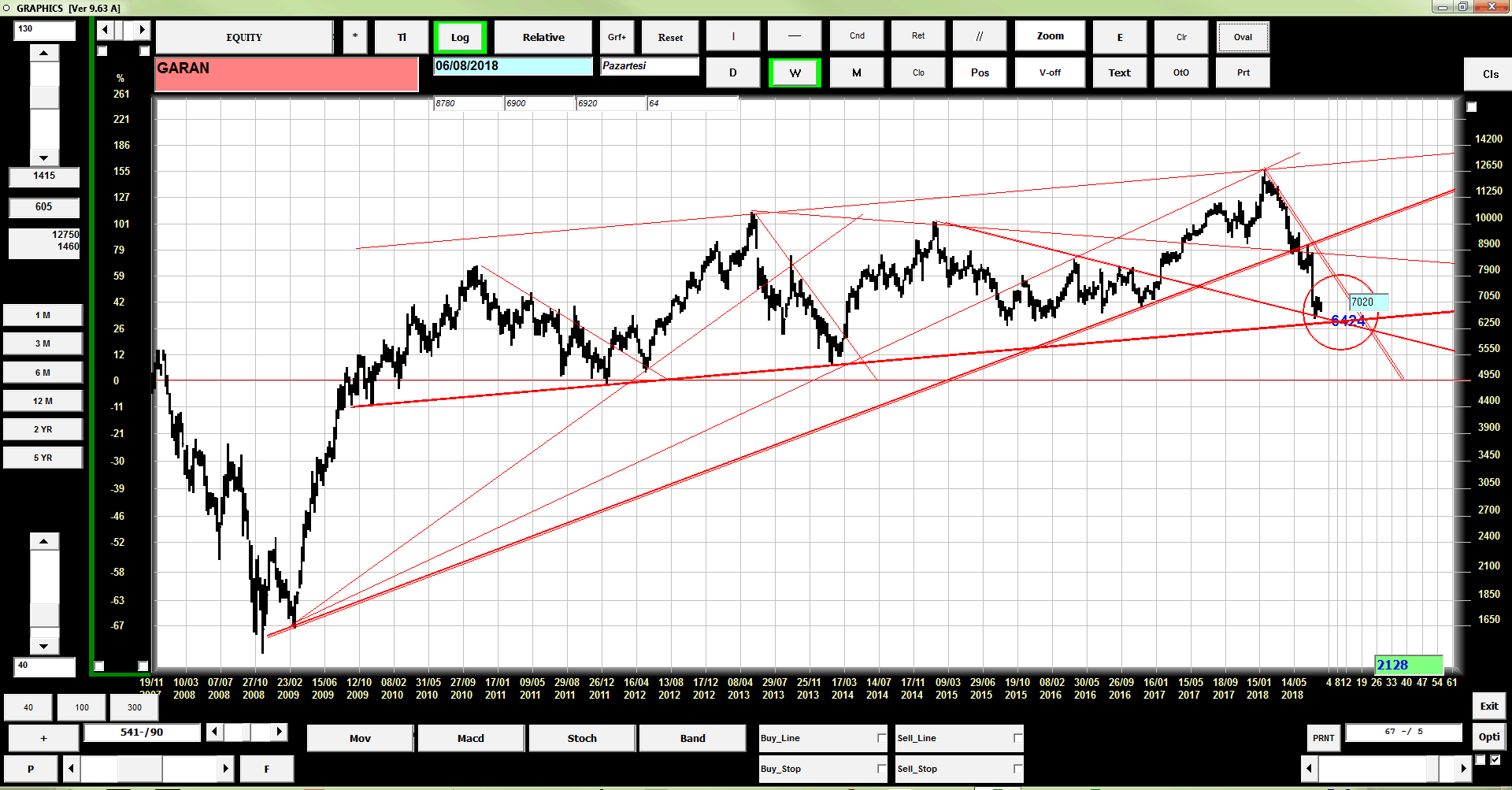Screen dimensions: 1512x790
Task: Switch to the weekly W timeframe
Action: pos(795,72)
